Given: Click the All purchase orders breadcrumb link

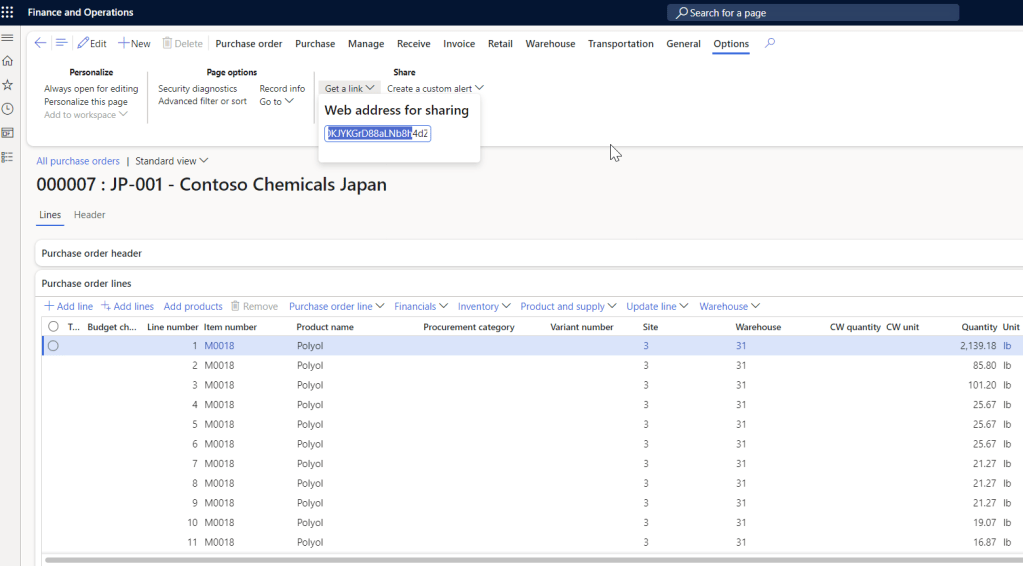Looking at the screenshot, I should pos(78,161).
